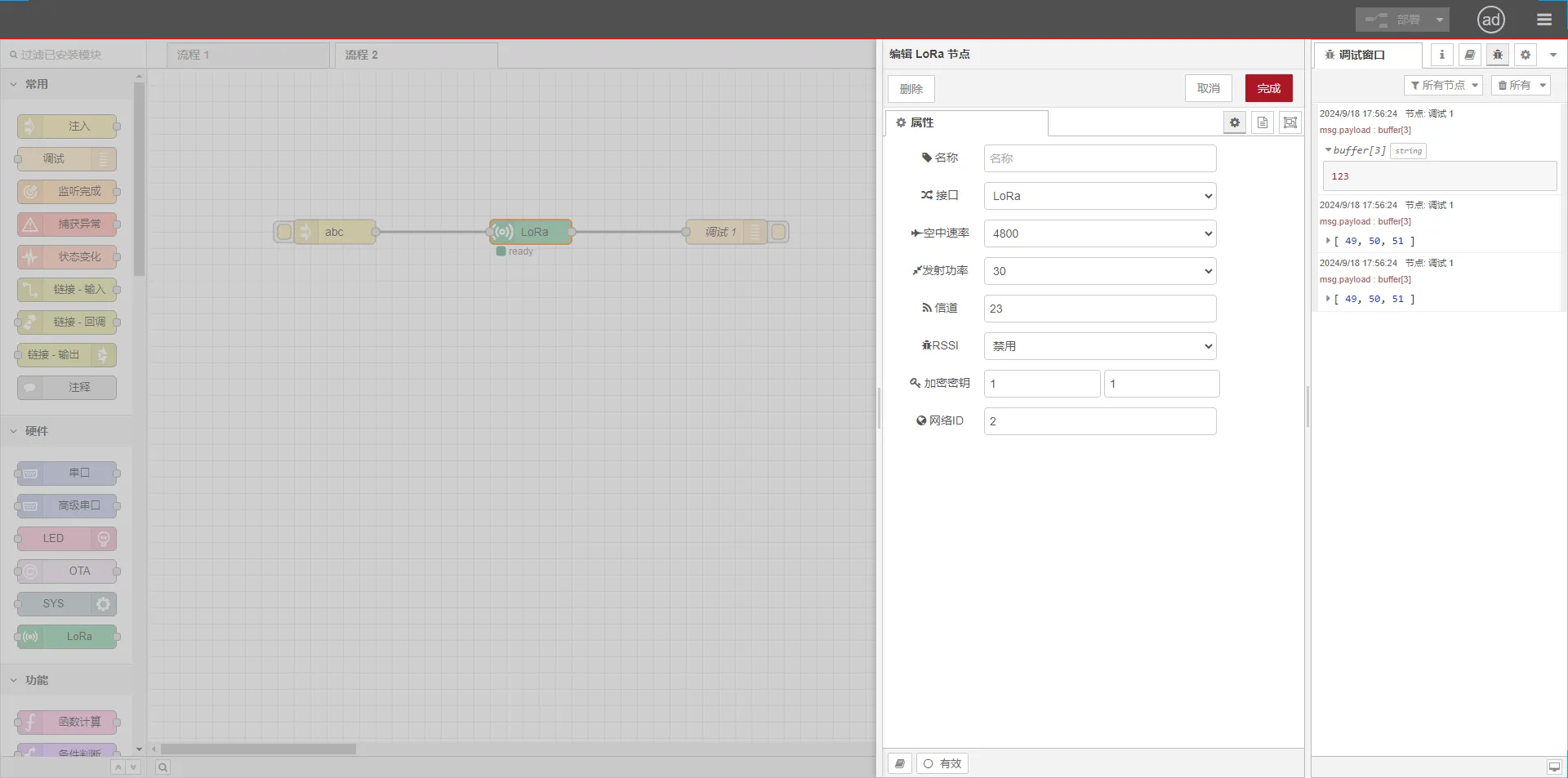Open the configuration nodes gear in sidebar
The width and height of the screenshot is (1568, 778).
[1525, 55]
